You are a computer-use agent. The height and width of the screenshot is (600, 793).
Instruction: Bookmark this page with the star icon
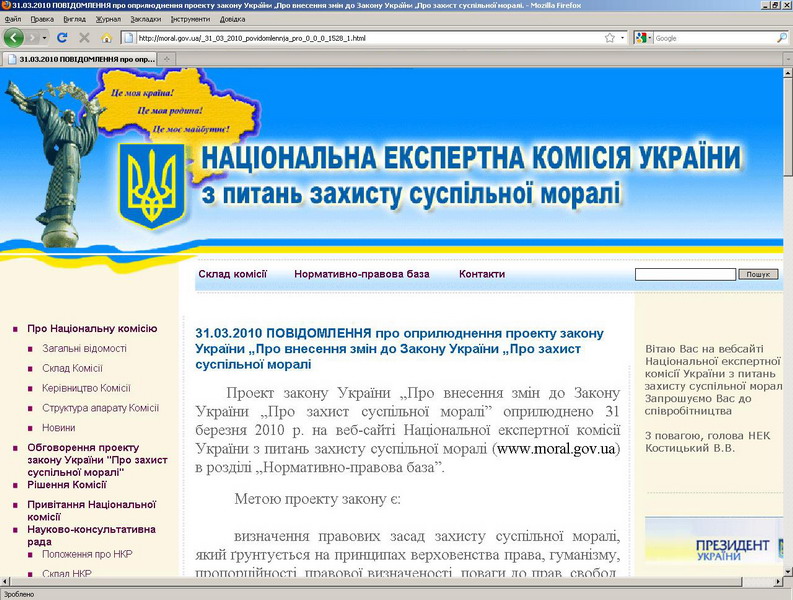(x=610, y=38)
